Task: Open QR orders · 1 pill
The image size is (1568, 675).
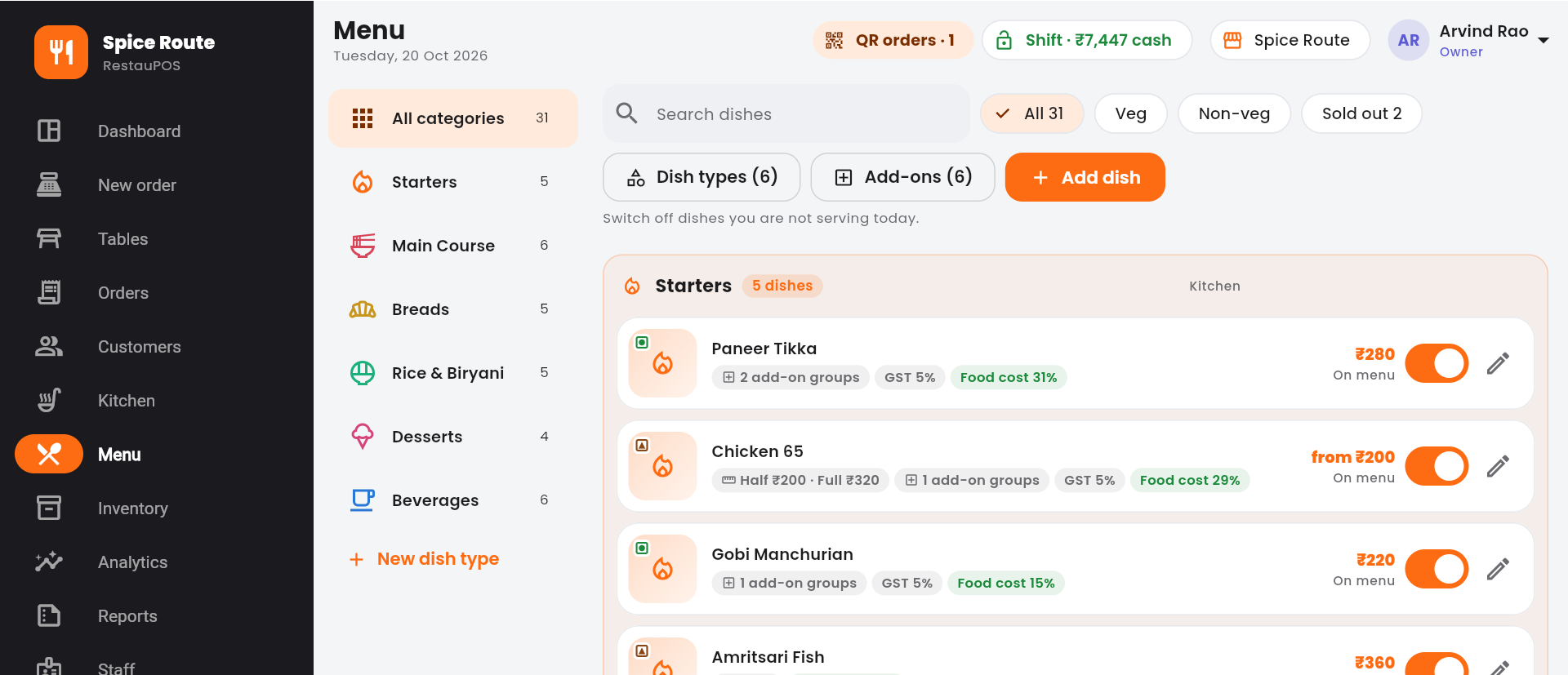Action: point(893,40)
